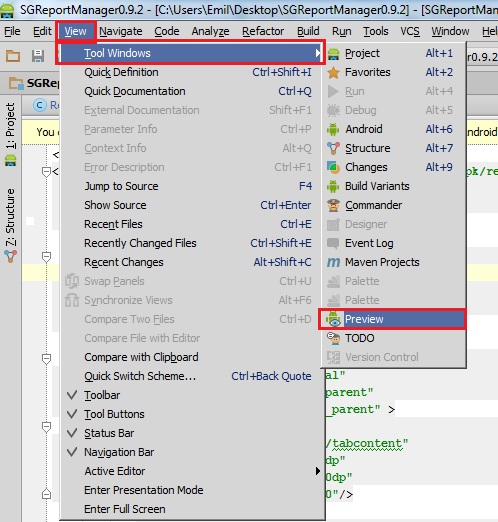498x522 pixels.
Task: Open the Project tool window entry
Action: point(393,53)
